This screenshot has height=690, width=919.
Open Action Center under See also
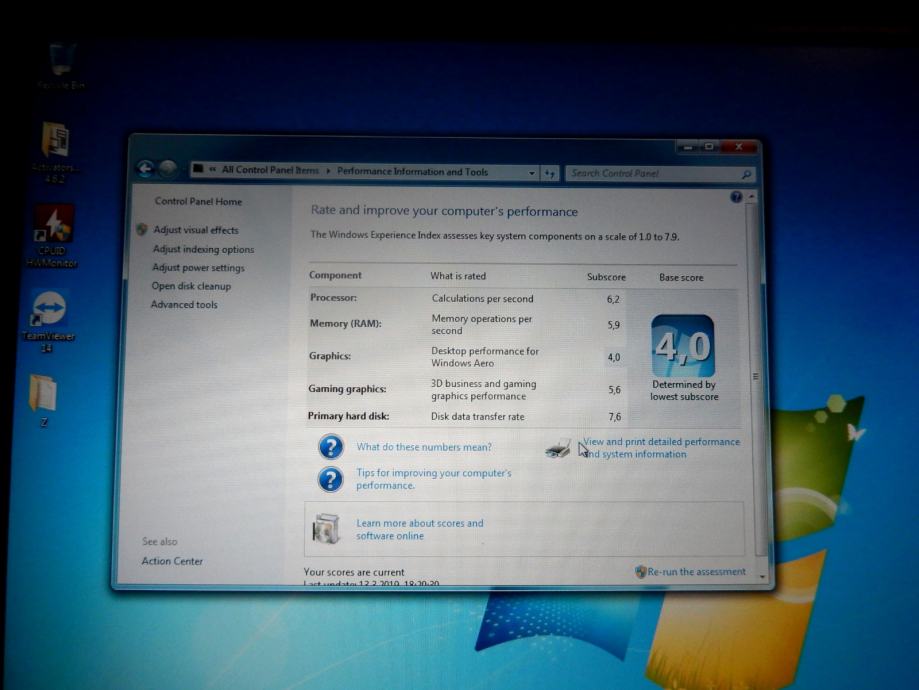pyautogui.click(x=172, y=561)
